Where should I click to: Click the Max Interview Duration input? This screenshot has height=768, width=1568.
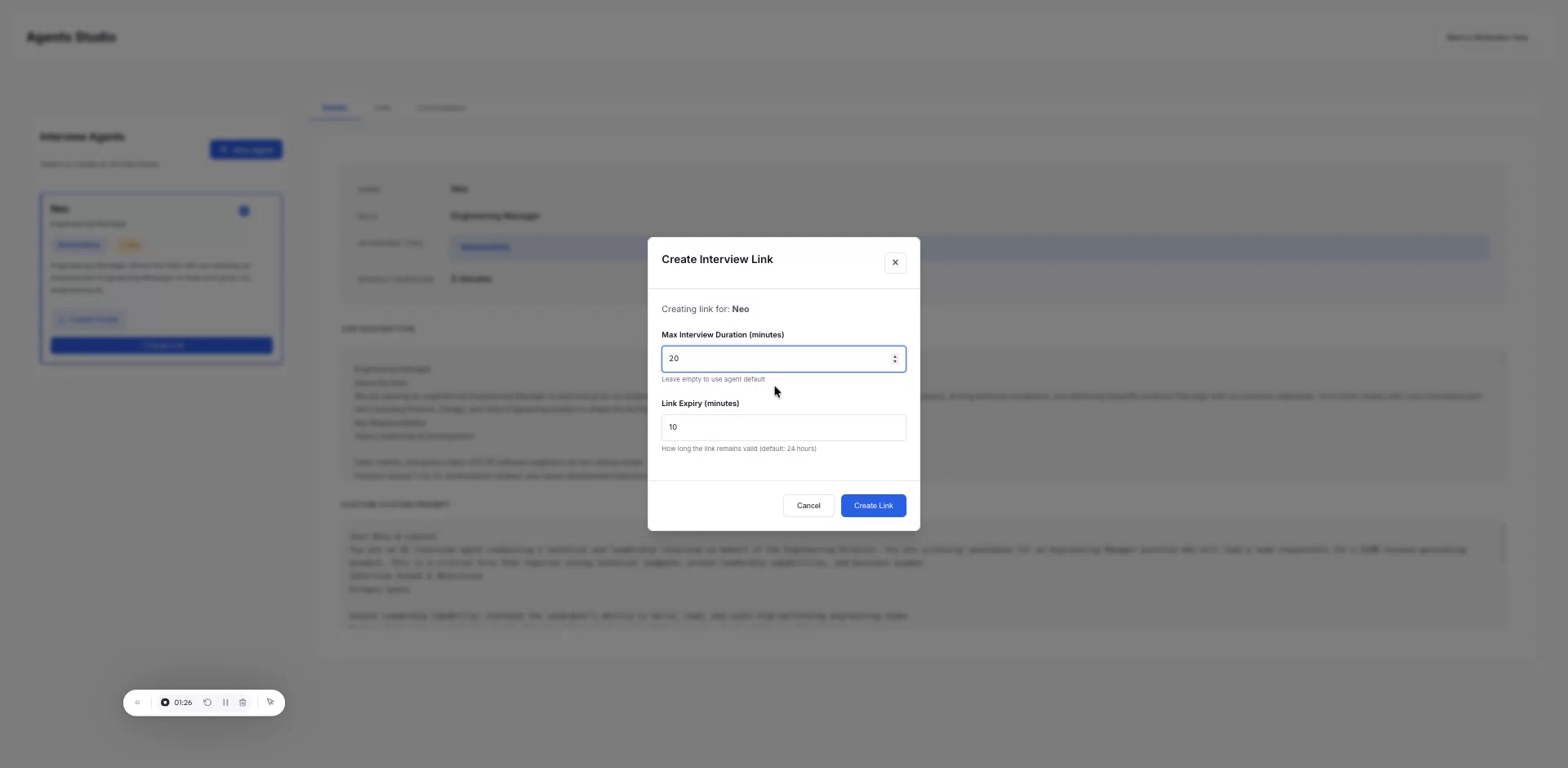point(776,359)
